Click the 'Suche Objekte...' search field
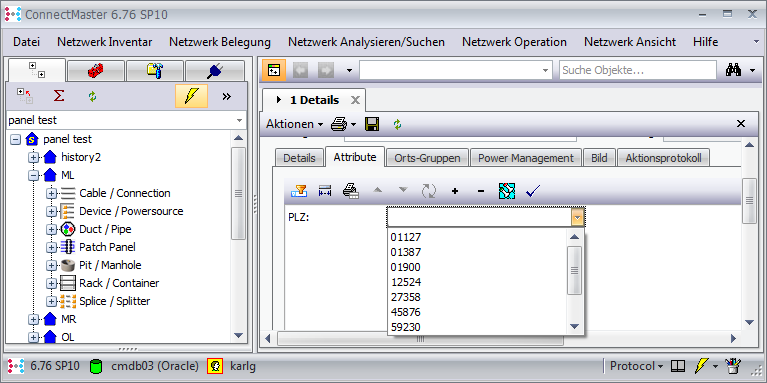The image size is (767, 383). [637, 70]
